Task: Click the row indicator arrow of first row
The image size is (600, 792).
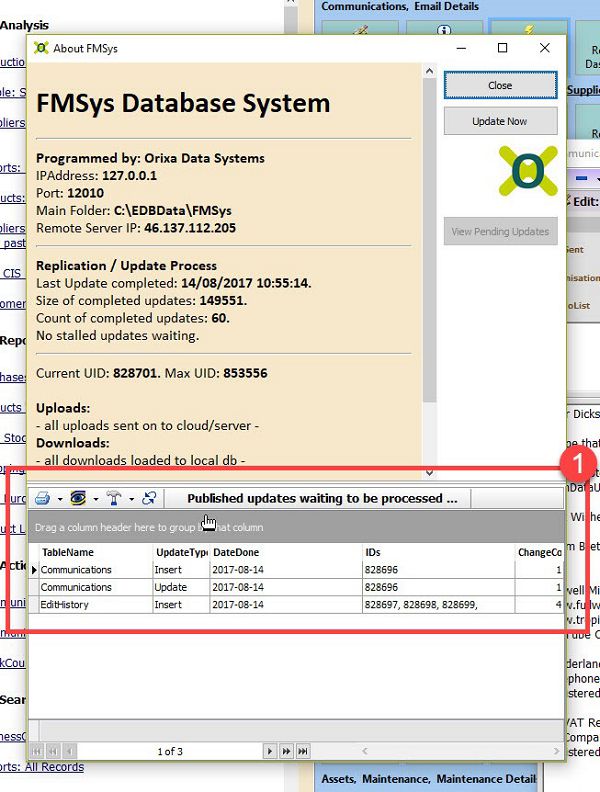Action: point(34,570)
